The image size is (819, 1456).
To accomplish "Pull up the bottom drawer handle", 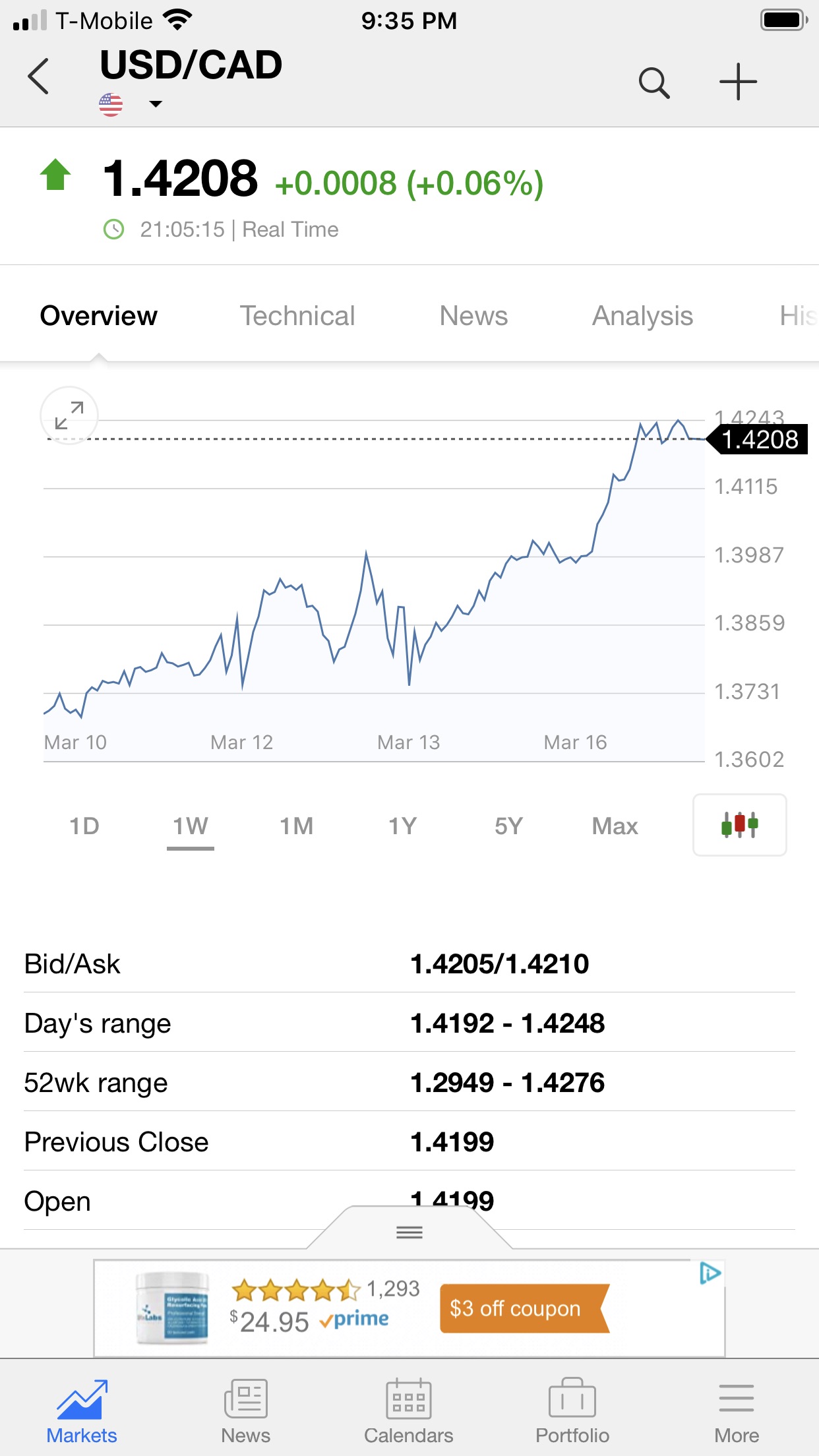I will click(409, 1232).
